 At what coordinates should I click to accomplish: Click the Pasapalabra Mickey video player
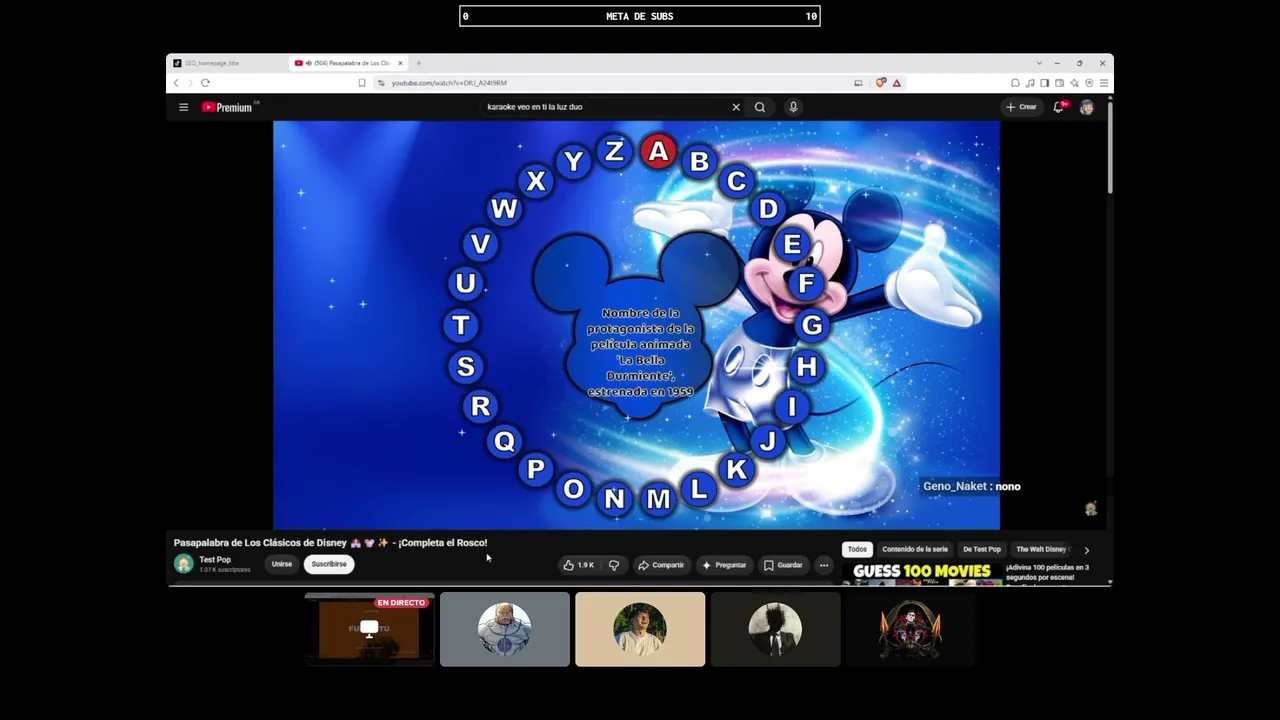636,325
